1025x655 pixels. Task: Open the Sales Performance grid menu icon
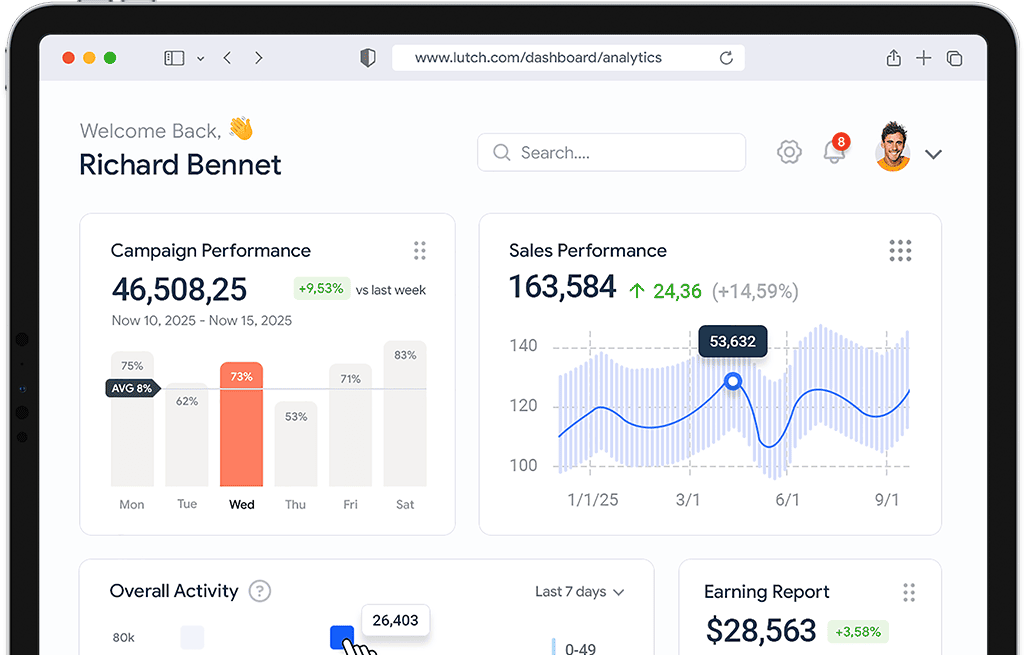(900, 251)
